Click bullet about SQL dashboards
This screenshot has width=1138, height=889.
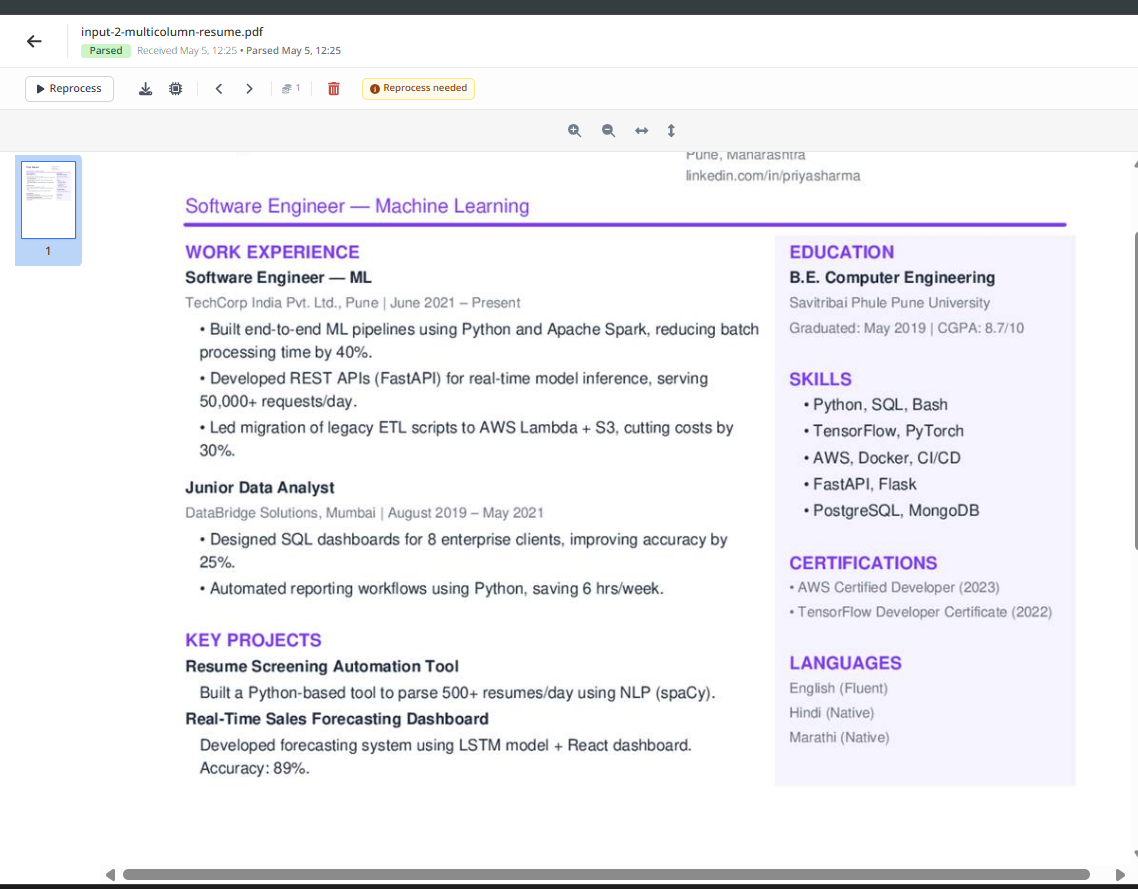point(464,551)
